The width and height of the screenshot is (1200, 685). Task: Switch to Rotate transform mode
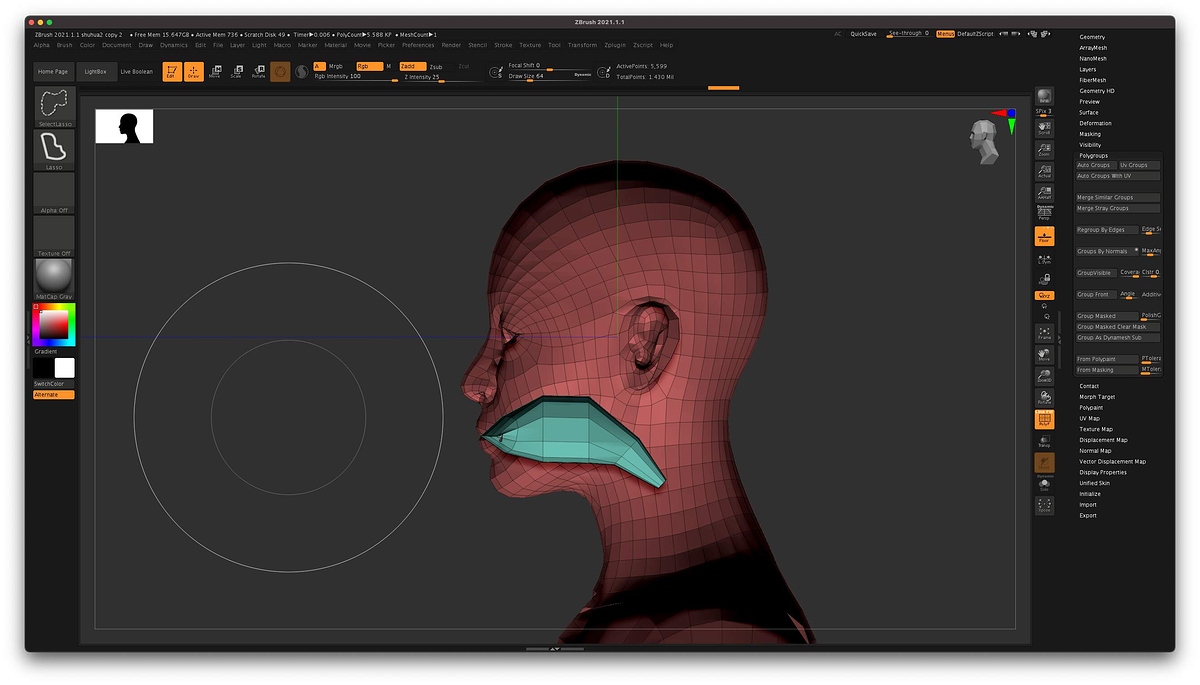(258, 72)
